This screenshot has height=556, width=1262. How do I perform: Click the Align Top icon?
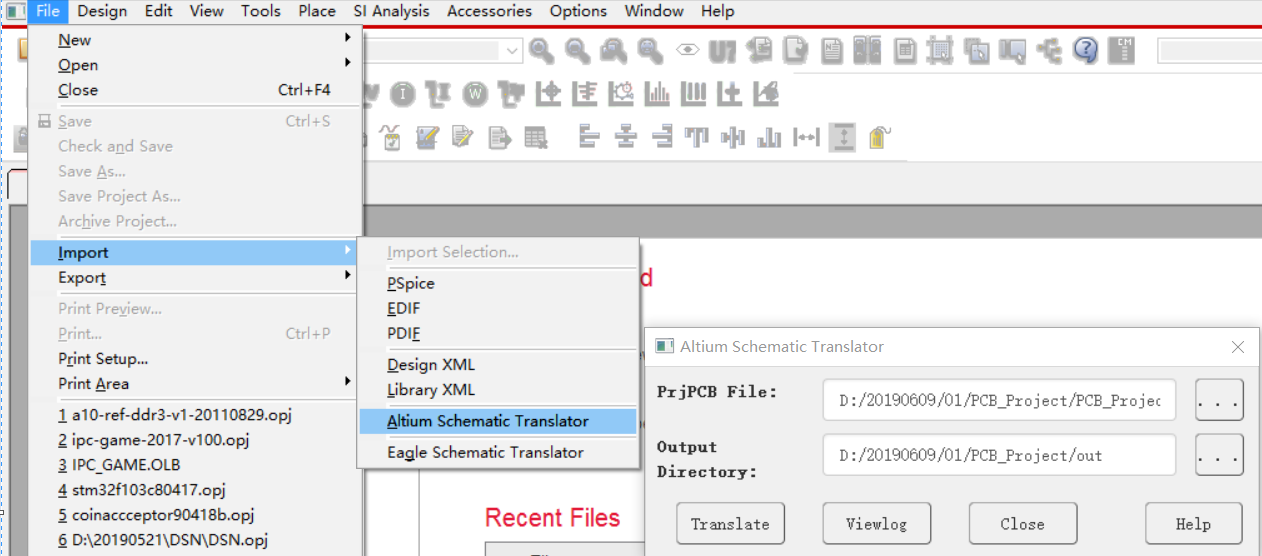tap(697, 137)
